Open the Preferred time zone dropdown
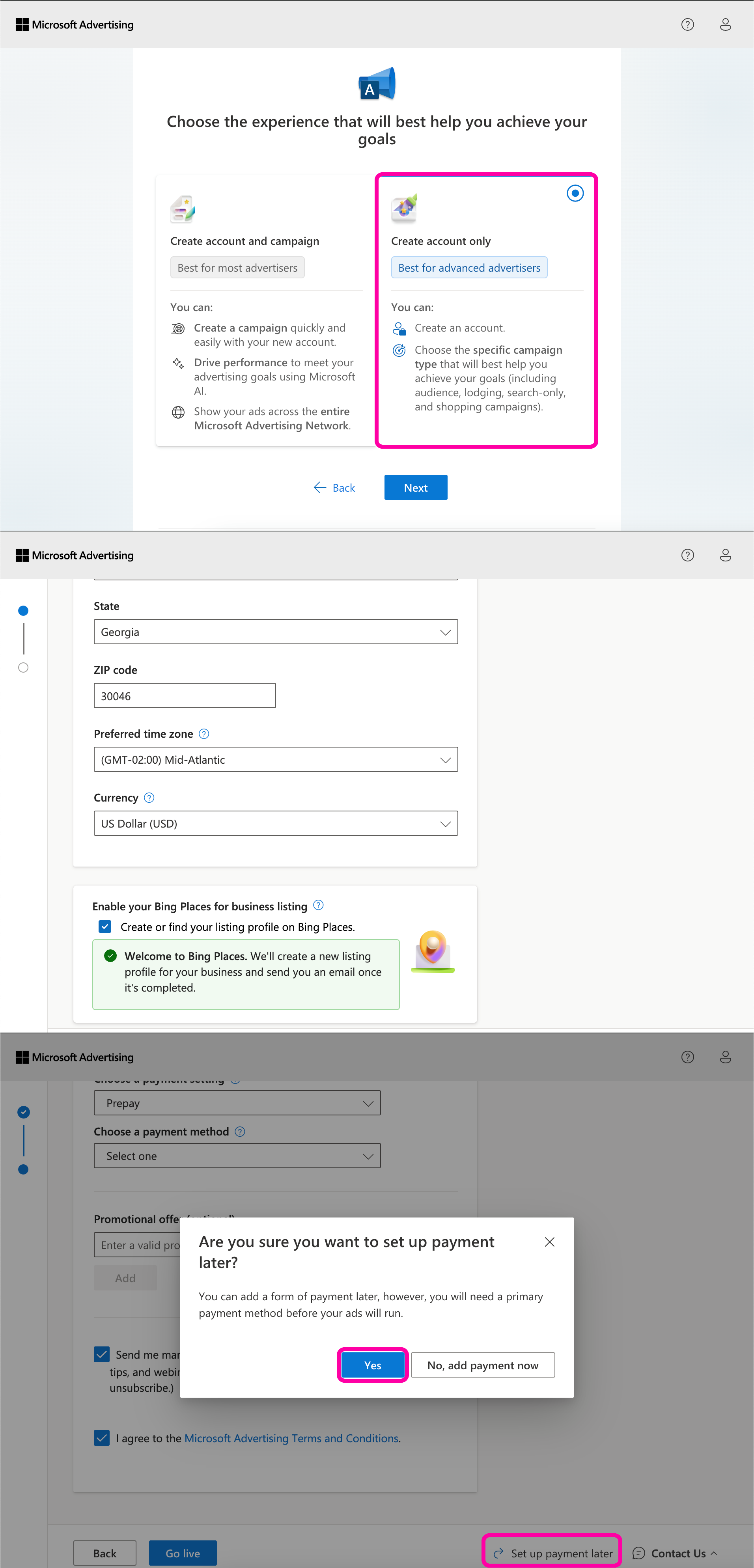The width and height of the screenshot is (754, 1568). [276, 760]
